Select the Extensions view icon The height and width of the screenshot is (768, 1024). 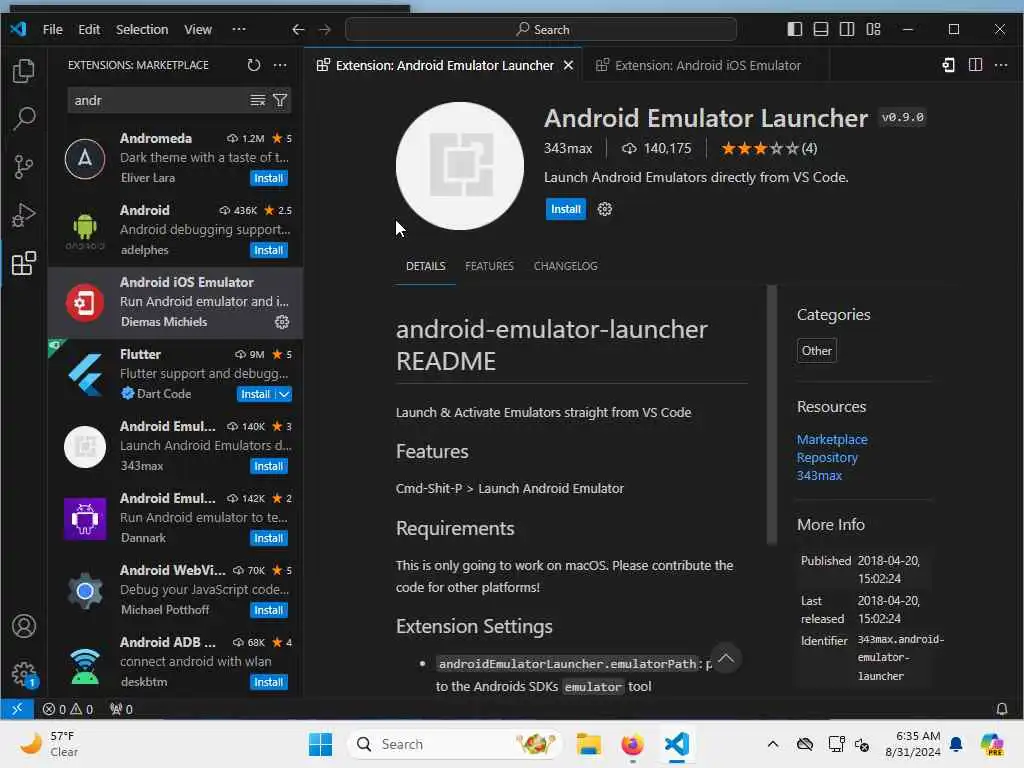24,263
